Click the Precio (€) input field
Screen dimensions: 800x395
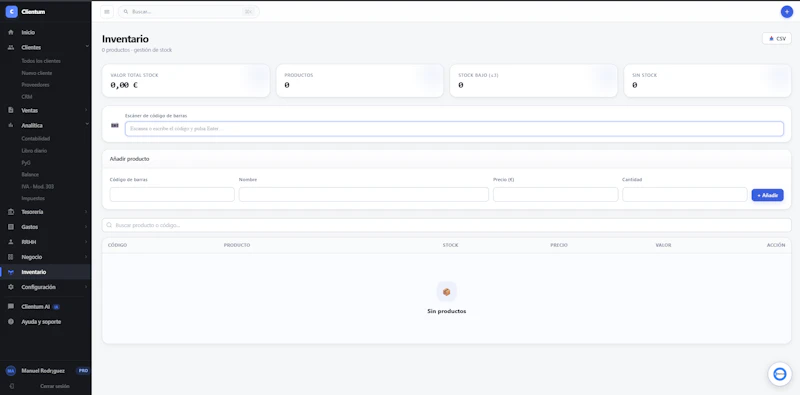click(556, 194)
